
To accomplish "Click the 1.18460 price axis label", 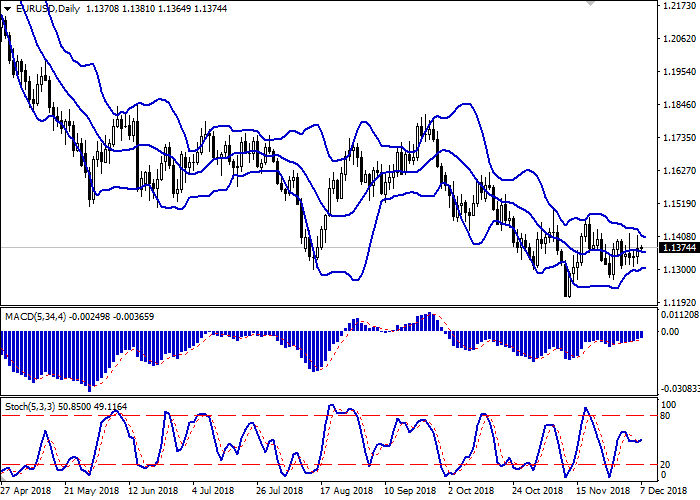I will pyautogui.click(x=680, y=104).
